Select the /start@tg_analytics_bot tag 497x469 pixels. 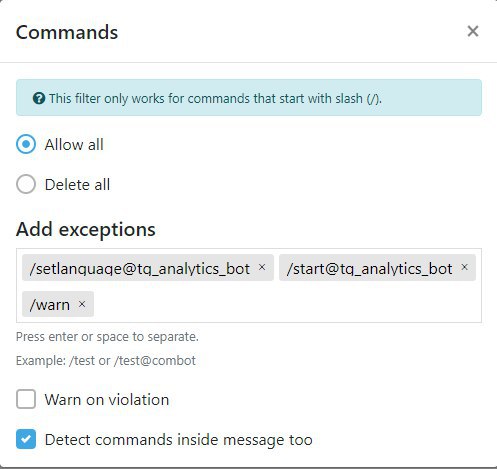point(369,268)
